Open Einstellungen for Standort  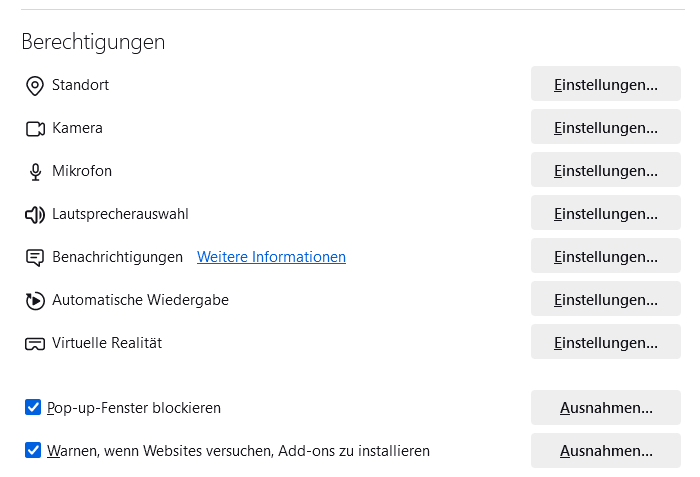(606, 84)
